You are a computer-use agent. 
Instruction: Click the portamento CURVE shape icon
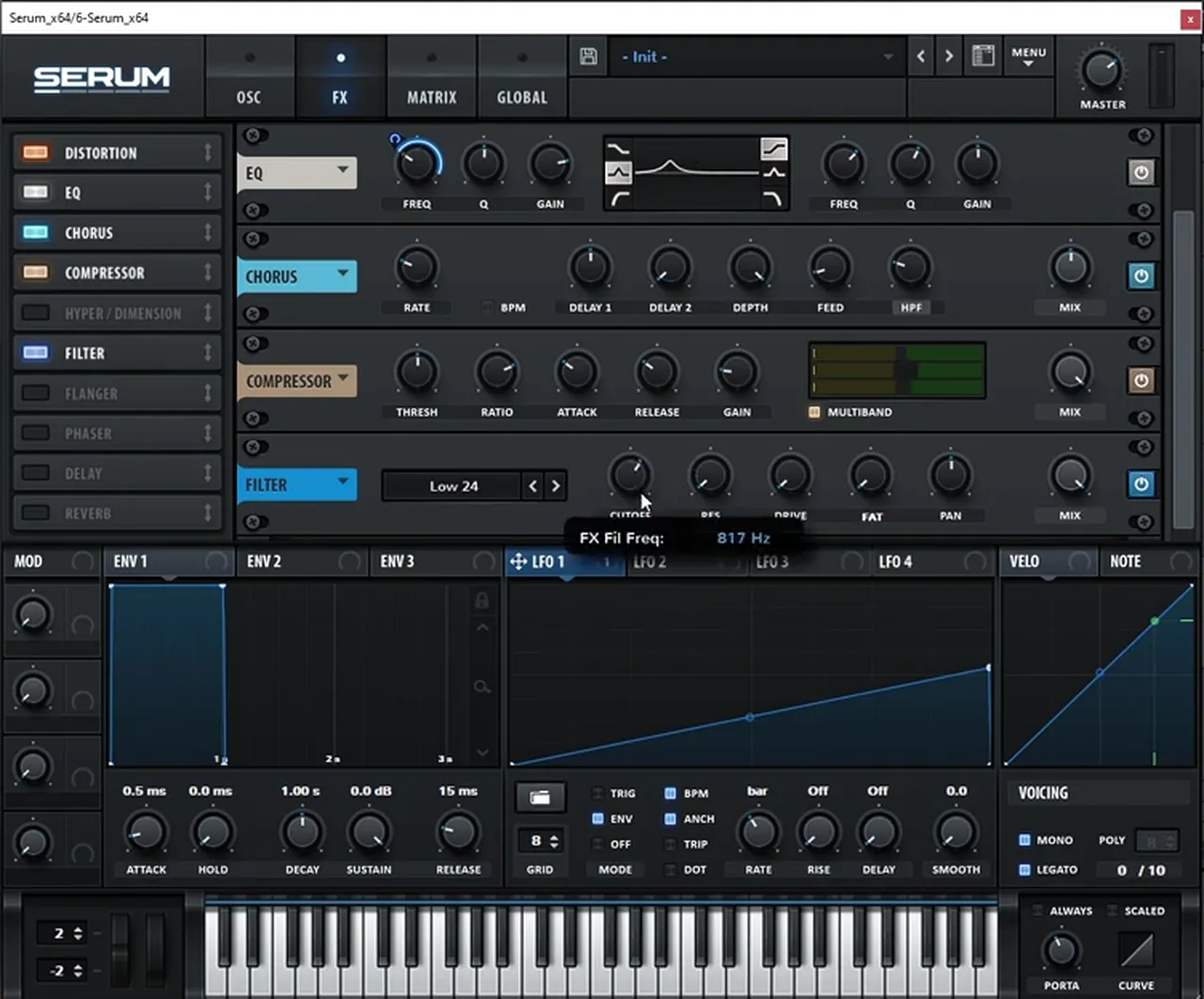click(x=1136, y=950)
